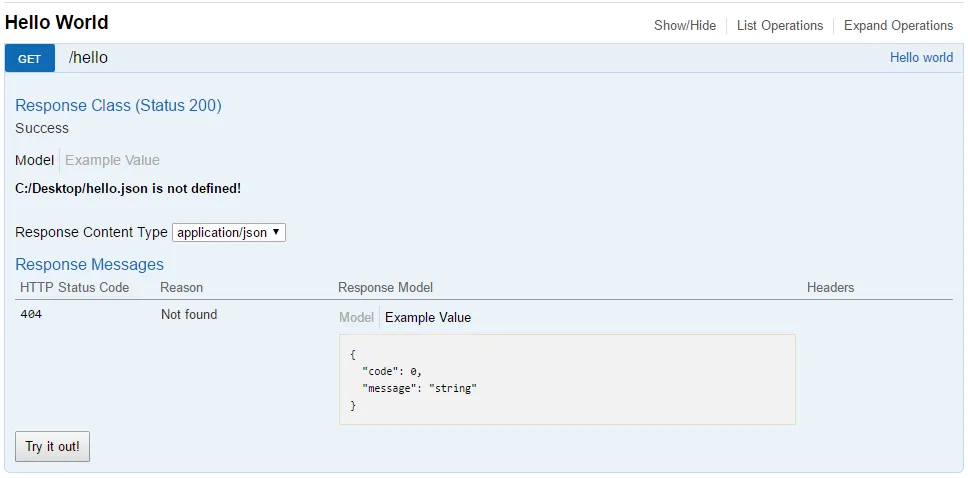Viewport: 968px width, 478px height.
Task: Click the 404 status code cell
Action: click(31, 314)
